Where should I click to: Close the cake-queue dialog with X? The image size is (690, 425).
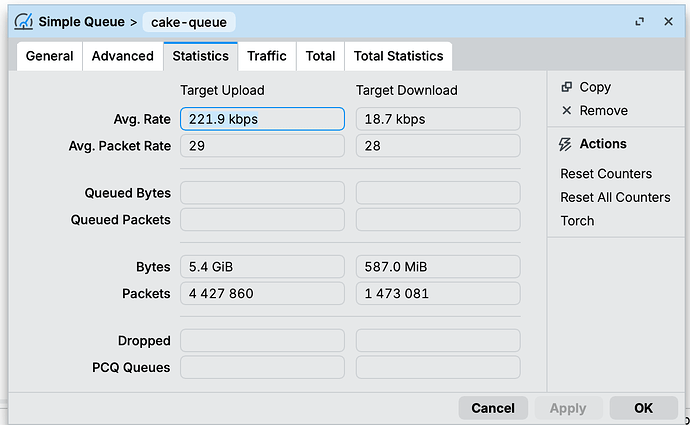click(x=668, y=22)
